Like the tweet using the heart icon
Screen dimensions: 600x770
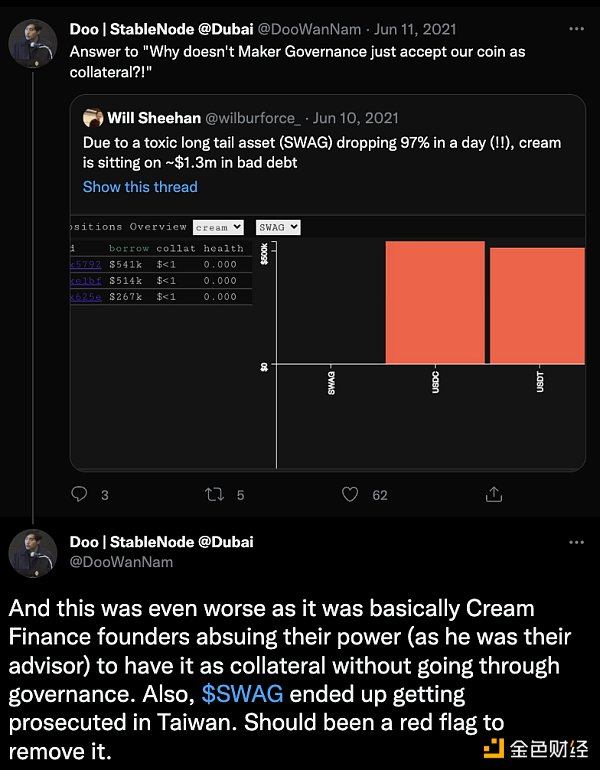(x=350, y=494)
